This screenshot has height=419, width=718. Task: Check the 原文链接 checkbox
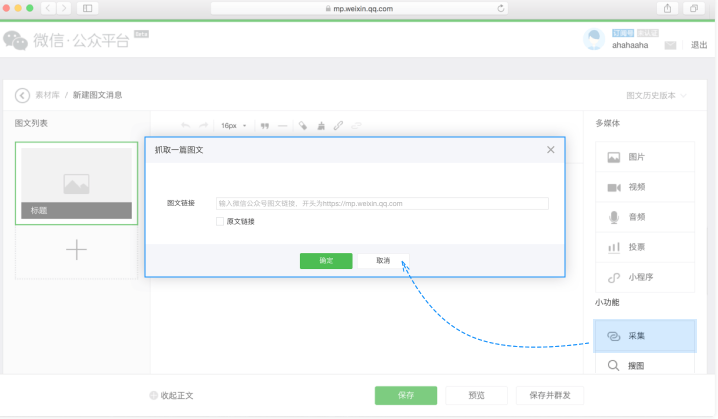(x=220, y=221)
